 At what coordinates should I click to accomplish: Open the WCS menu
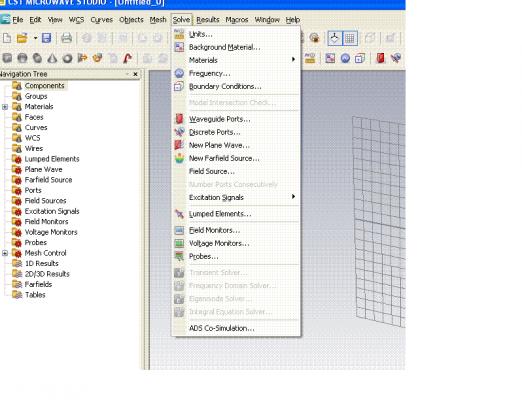pos(76,20)
